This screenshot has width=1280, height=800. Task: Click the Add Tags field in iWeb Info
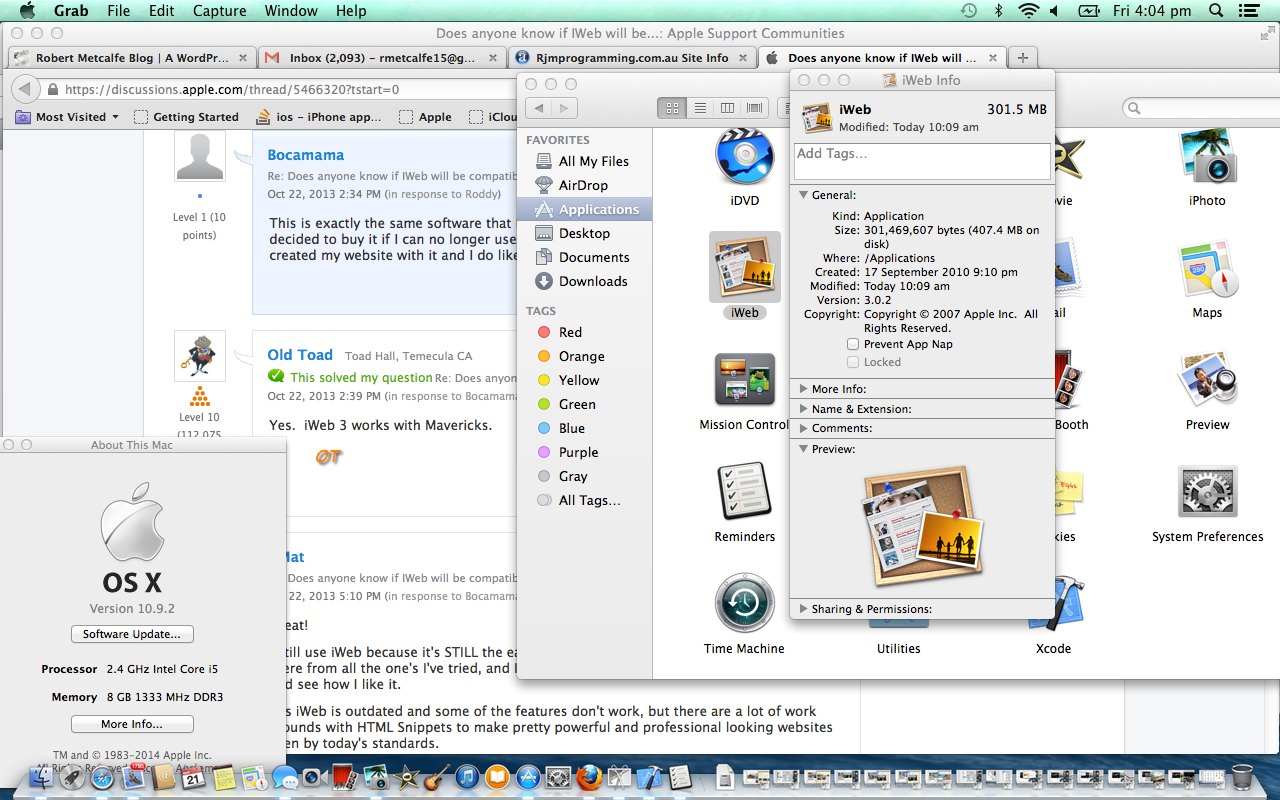pos(922,161)
